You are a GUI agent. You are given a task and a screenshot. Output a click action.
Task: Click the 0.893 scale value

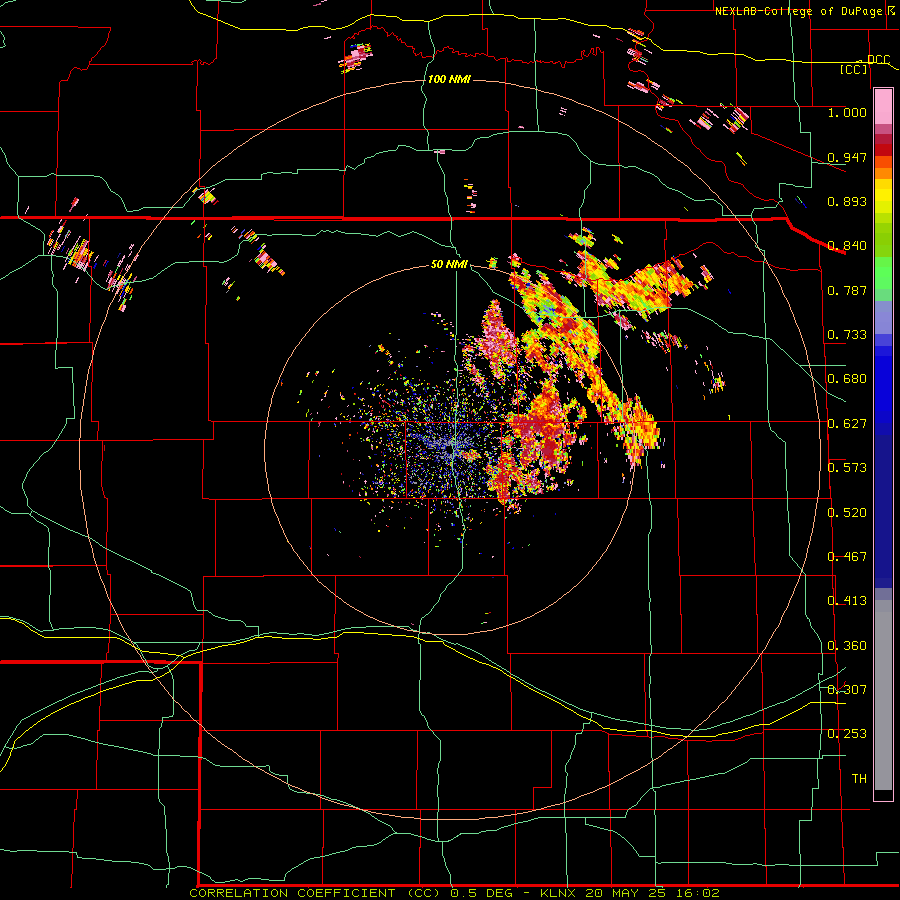pyautogui.click(x=847, y=201)
